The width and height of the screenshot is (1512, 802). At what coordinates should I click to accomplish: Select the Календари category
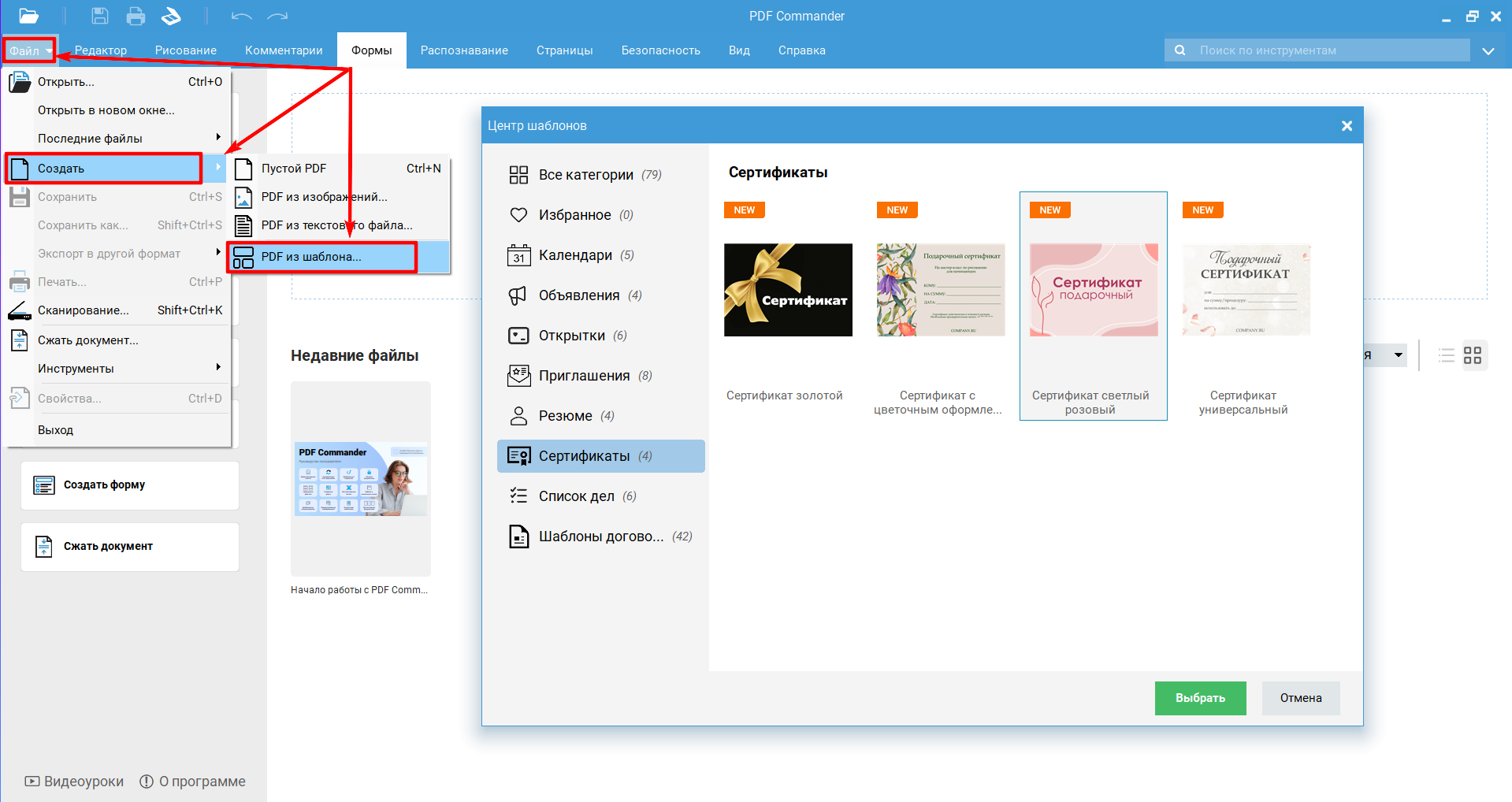tap(575, 255)
